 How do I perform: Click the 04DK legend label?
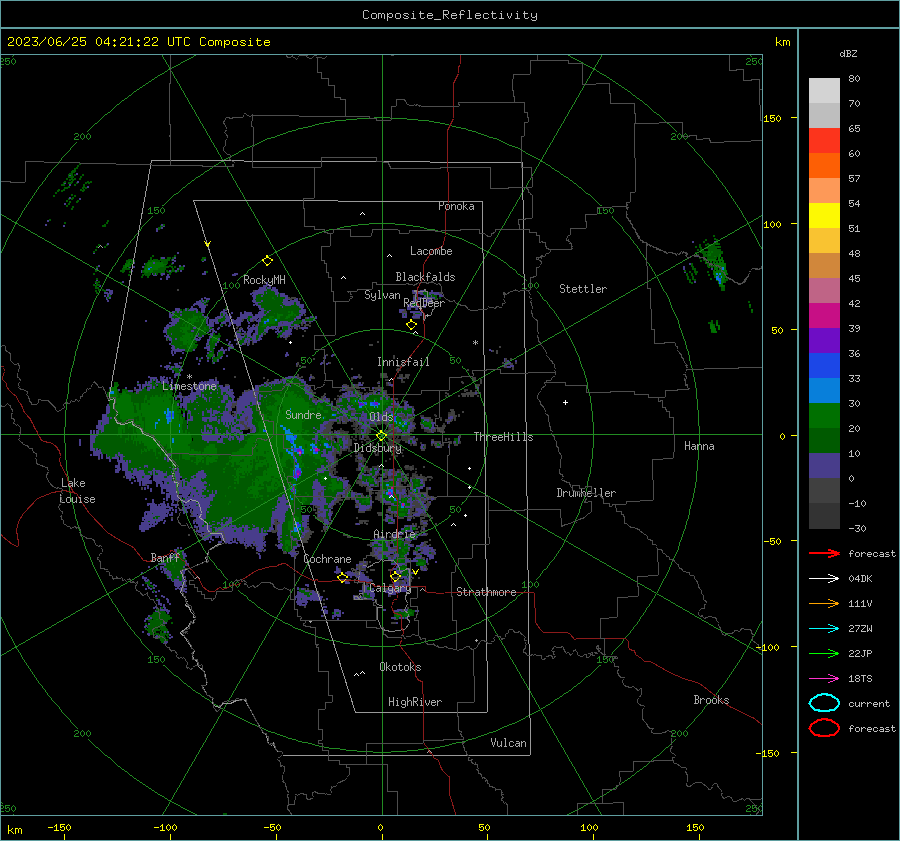(x=860, y=579)
